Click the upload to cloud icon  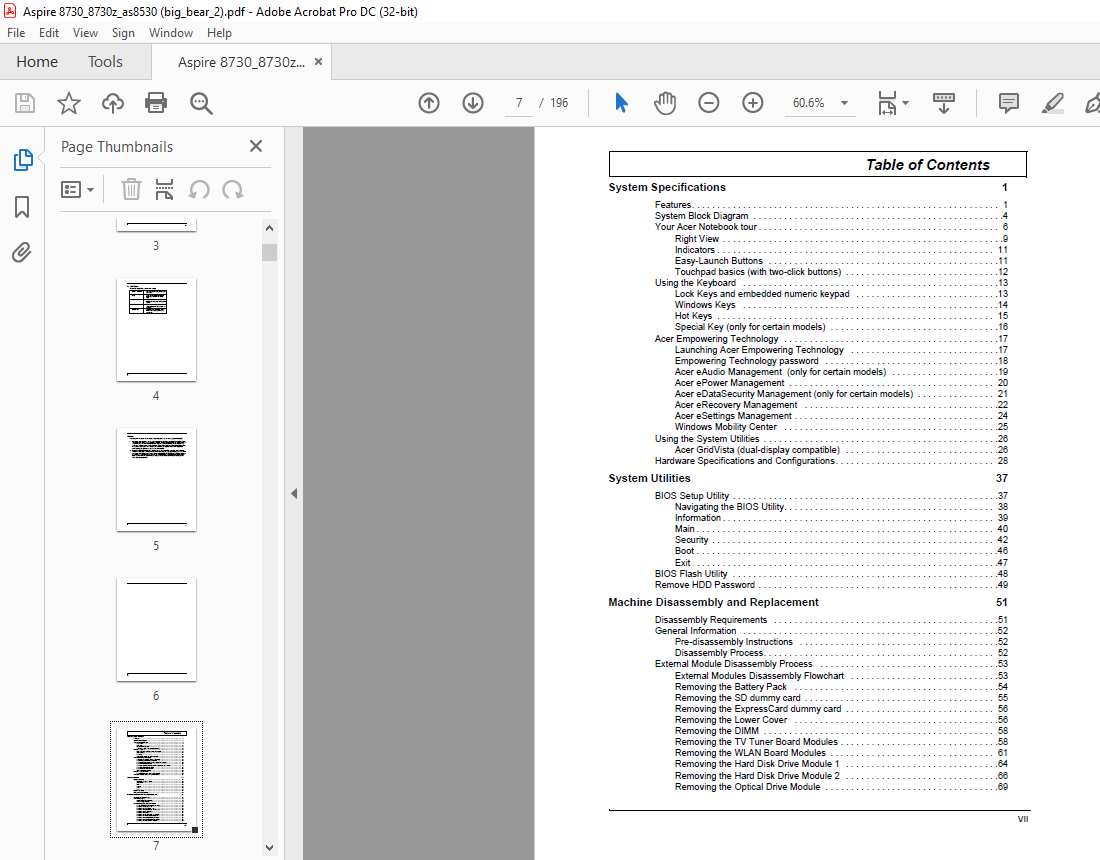[112, 103]
